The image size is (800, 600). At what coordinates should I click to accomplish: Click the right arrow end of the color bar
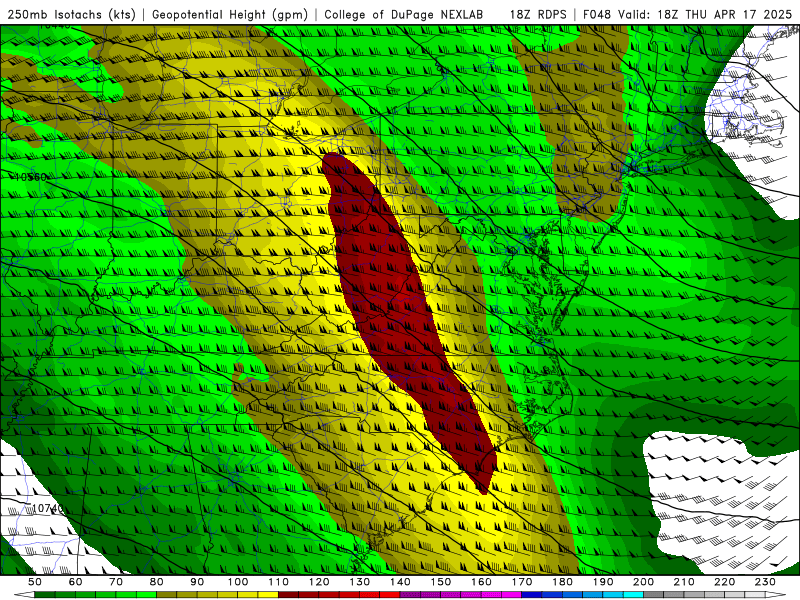pyautogui.click(x=776, y=595)
